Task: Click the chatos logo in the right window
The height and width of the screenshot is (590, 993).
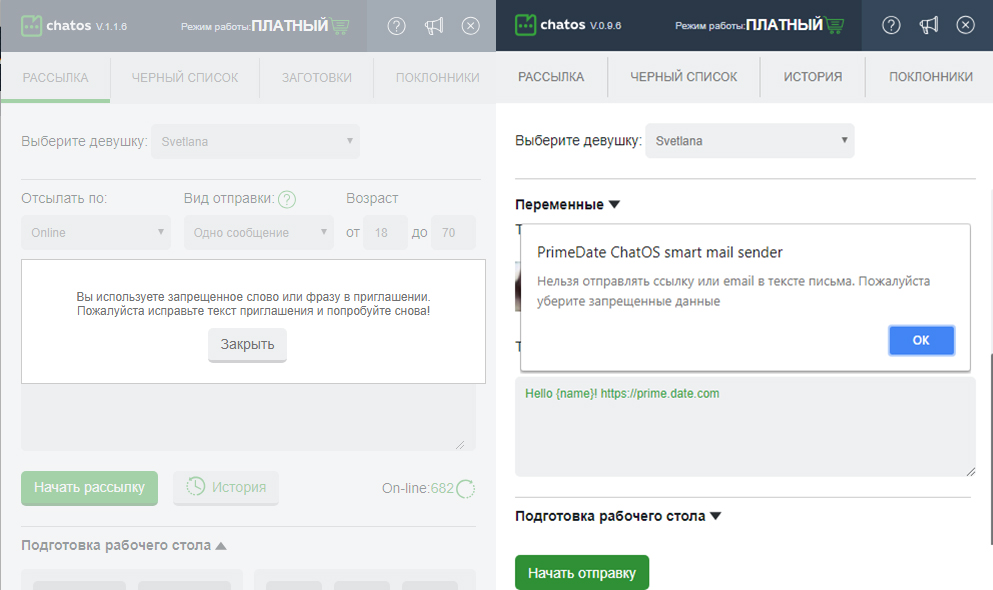Action: click(x=525, y=25)
